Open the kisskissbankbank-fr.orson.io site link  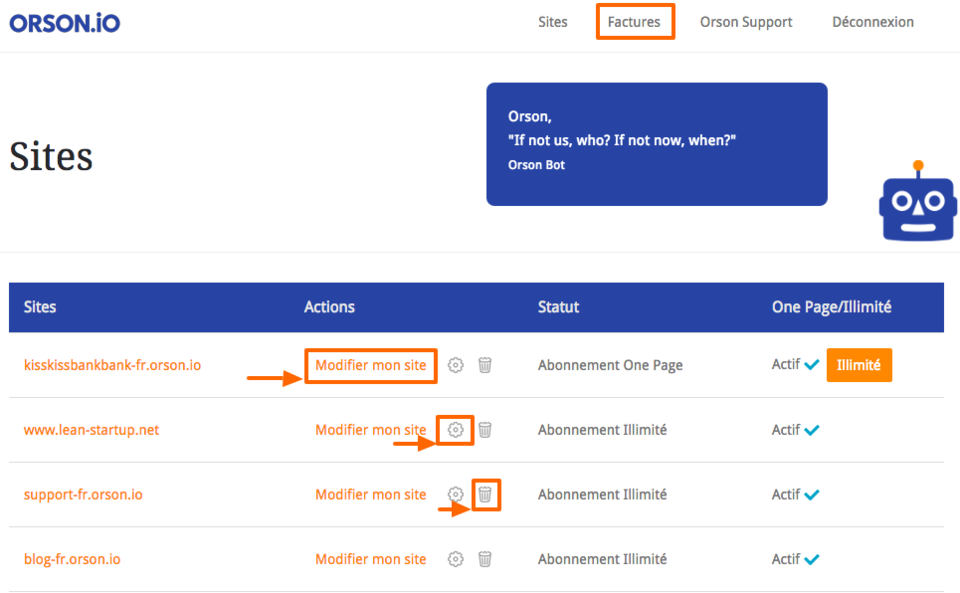point(112,365)
